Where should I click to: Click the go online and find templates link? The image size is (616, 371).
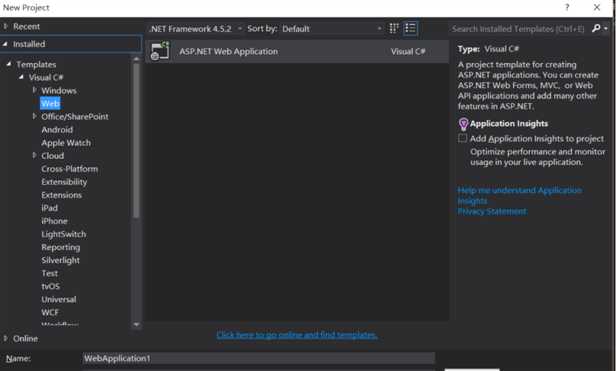click(297, 335)
